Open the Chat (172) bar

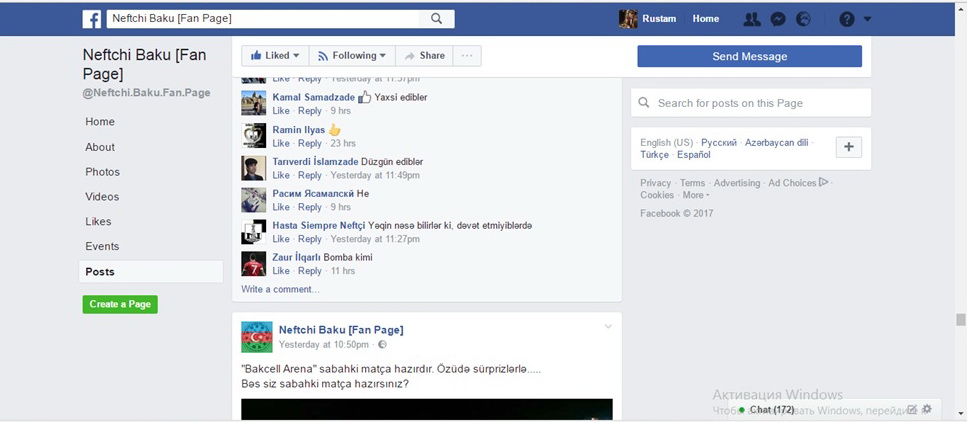771,410
